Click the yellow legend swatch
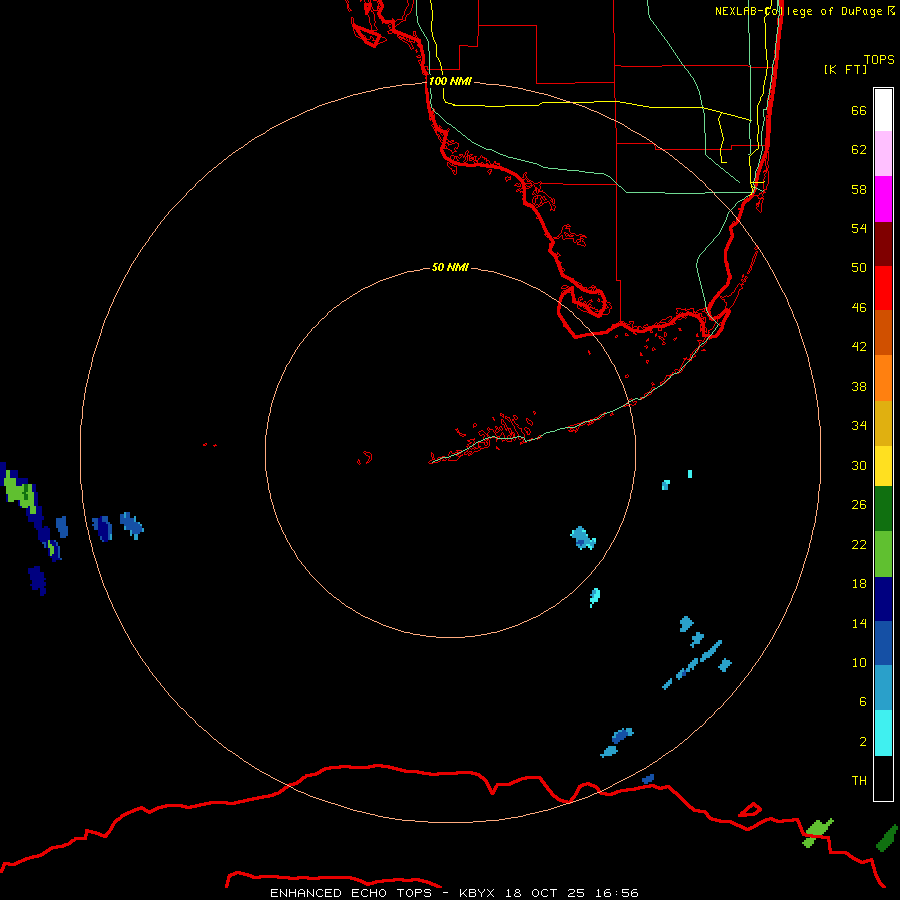 pos(883,466)
